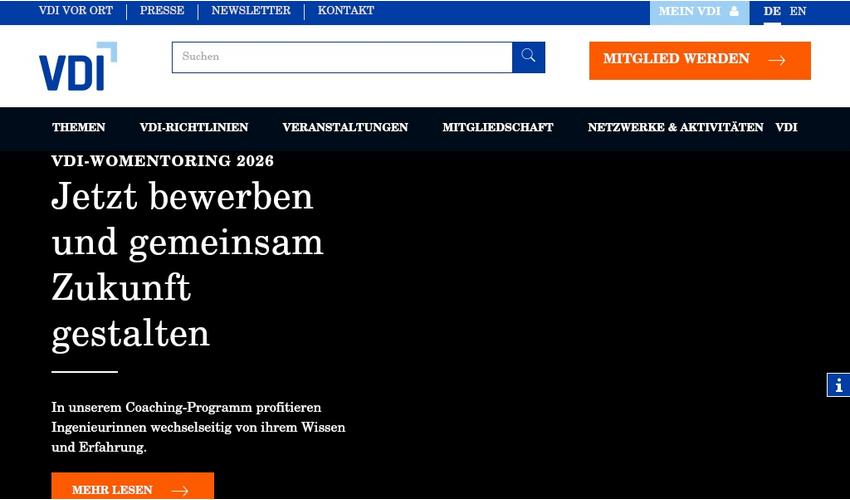
Task: Switch language to EN
Action: click(797, 11)
